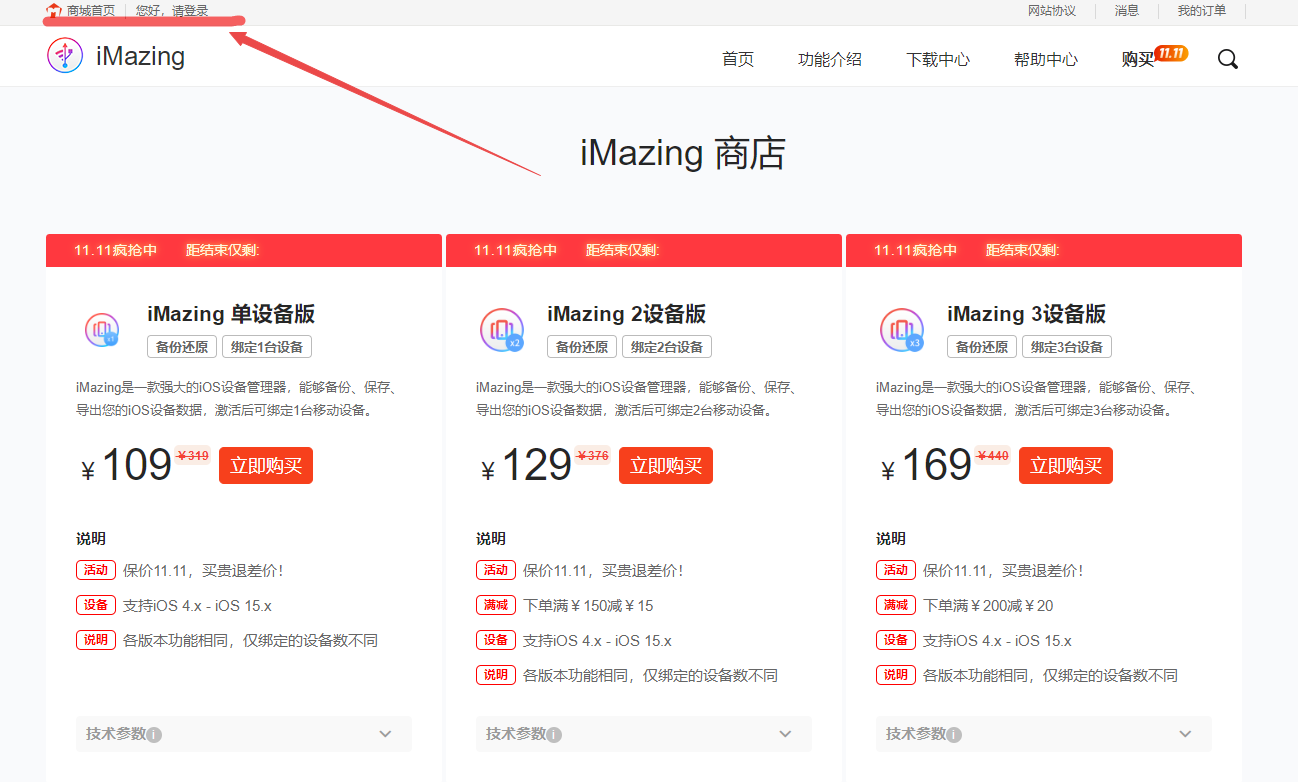The image size is (1298, 782).
Task: Click the 下单满￥200减￥20 text
Action: pos(988,606)
